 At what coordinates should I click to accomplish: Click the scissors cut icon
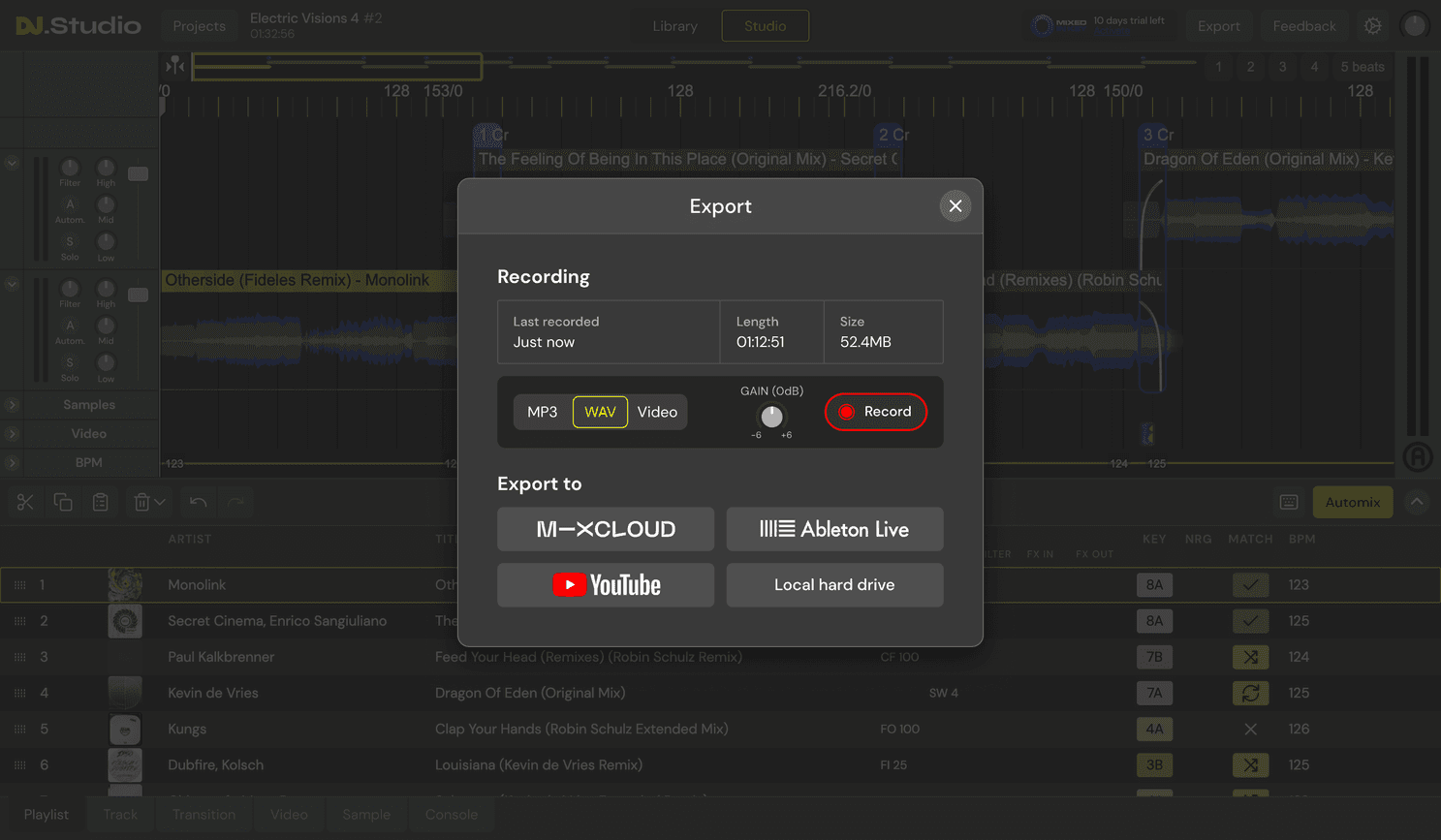pos(25,502)
